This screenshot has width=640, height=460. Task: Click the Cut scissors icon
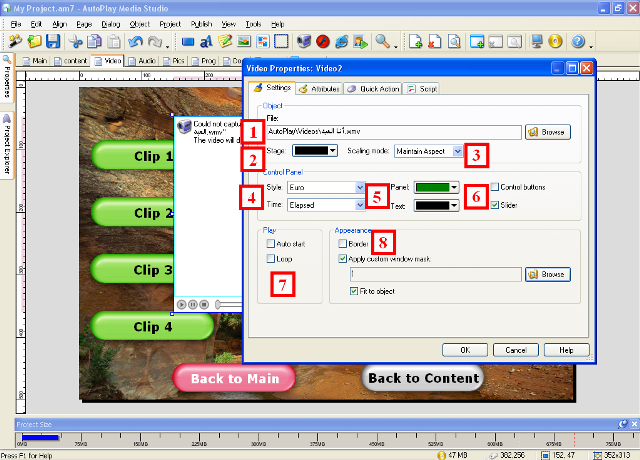[76, 42]
